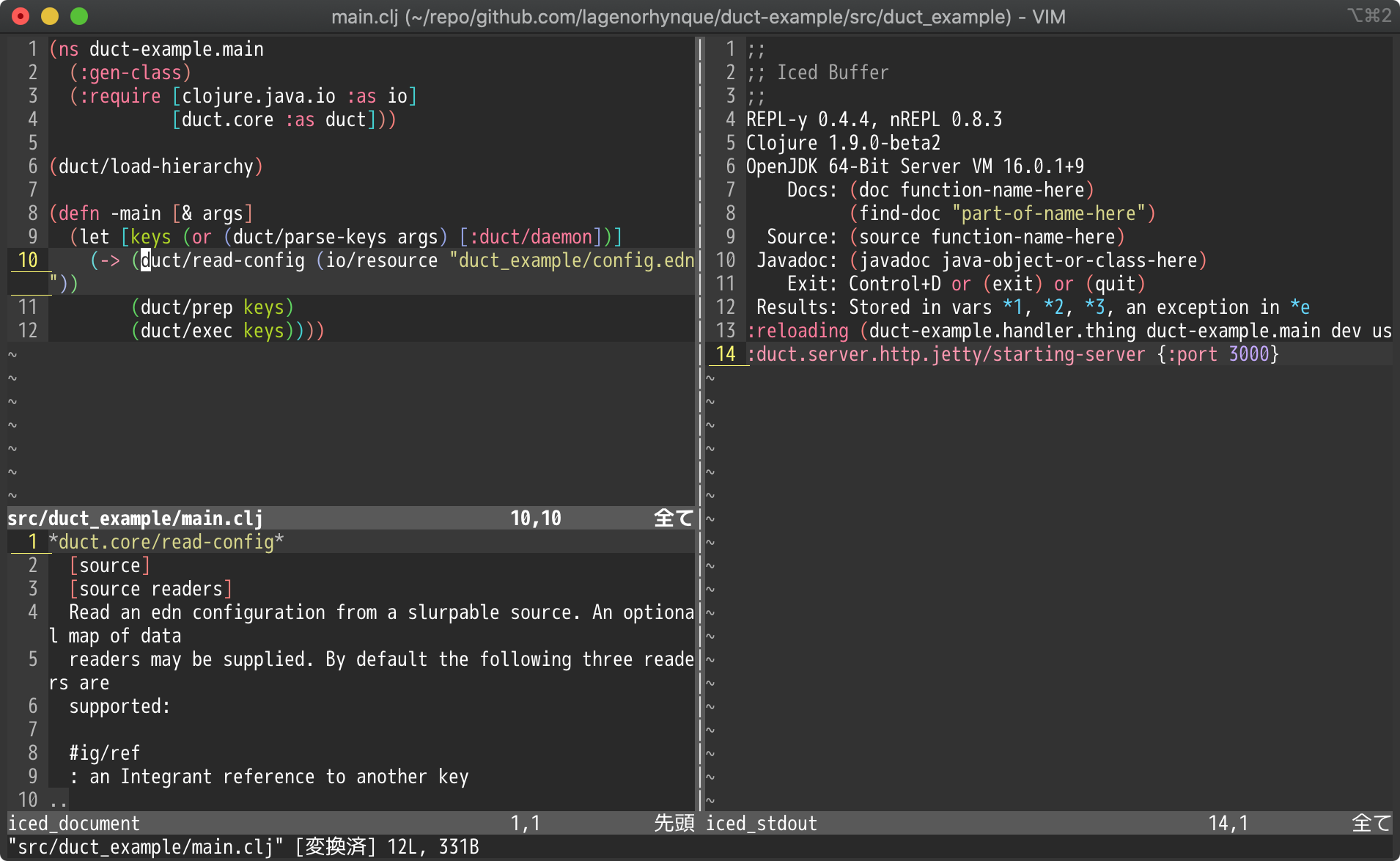This screenshot has height=861, width=1400.
Task: Click ': an Integrant reference to another key'
Action: coord(269,777)
